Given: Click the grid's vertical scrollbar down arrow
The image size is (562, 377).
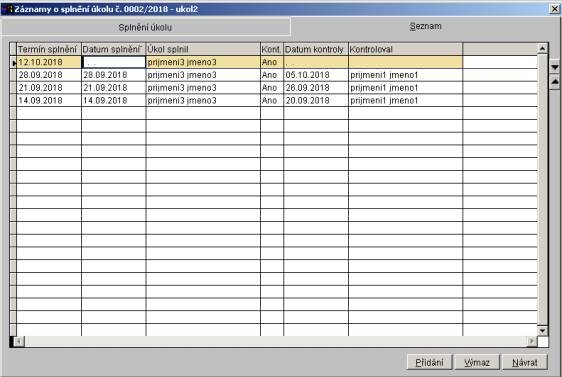Looking at the screenshot, I should [542, 330].
